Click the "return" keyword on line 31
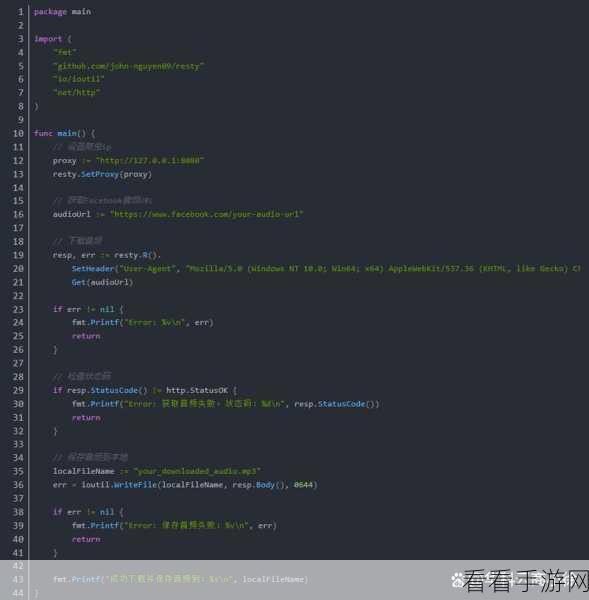589x600 pixels. click(86, 418)
